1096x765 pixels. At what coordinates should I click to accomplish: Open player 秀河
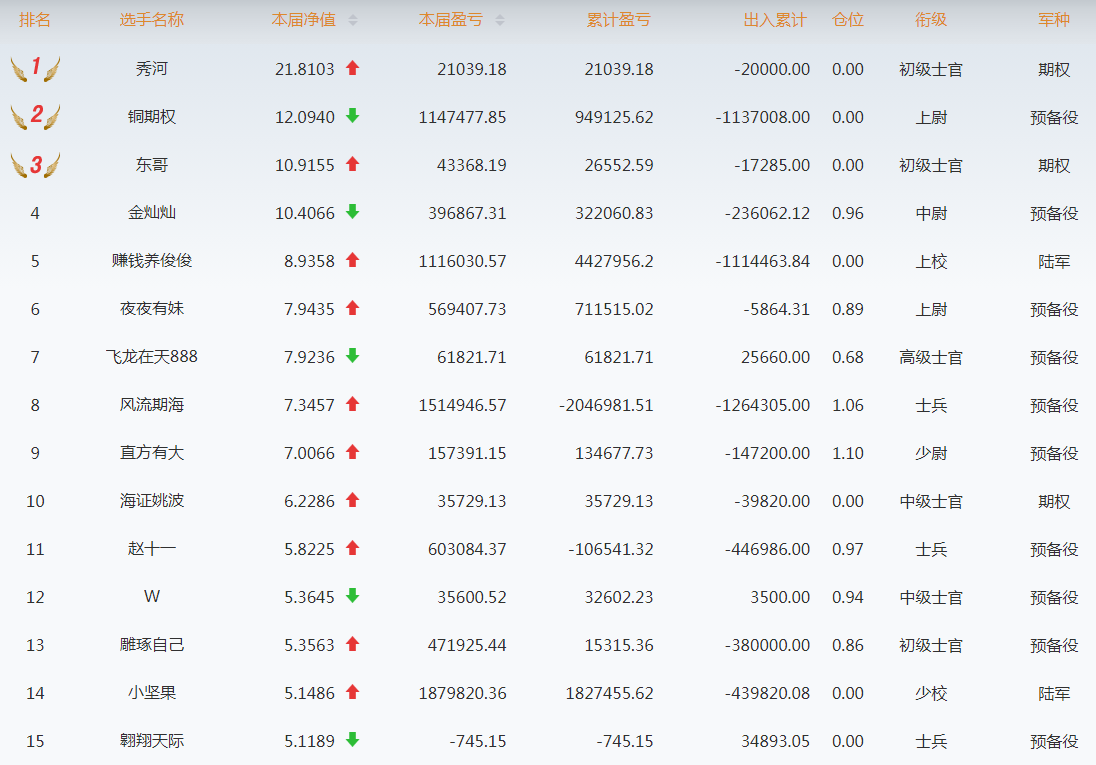[152, 69]
